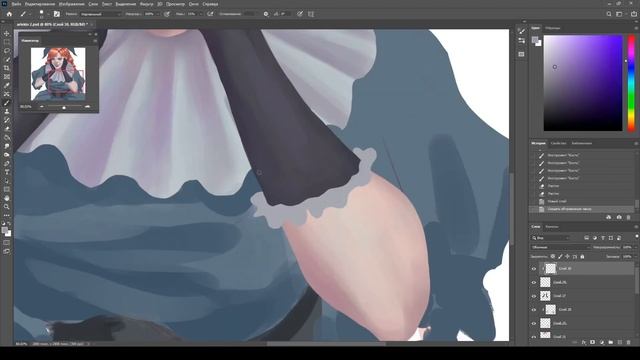Screen dimensions: 640x360
Task: Select the Move tool
Action: point(7,33)
